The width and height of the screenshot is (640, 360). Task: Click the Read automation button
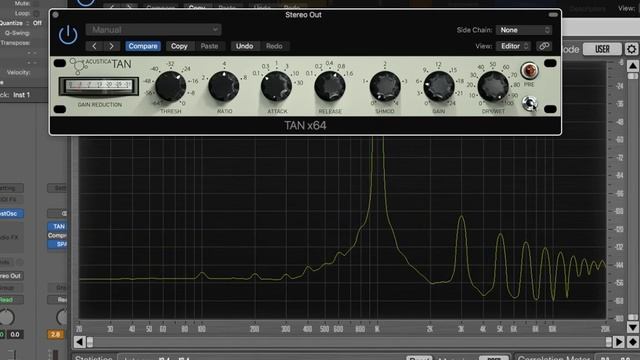click(x=11, y=300)
